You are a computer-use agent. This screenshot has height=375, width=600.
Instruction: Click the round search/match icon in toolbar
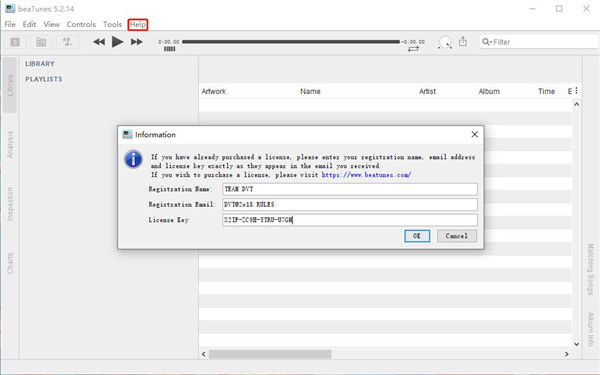(445, 42)
